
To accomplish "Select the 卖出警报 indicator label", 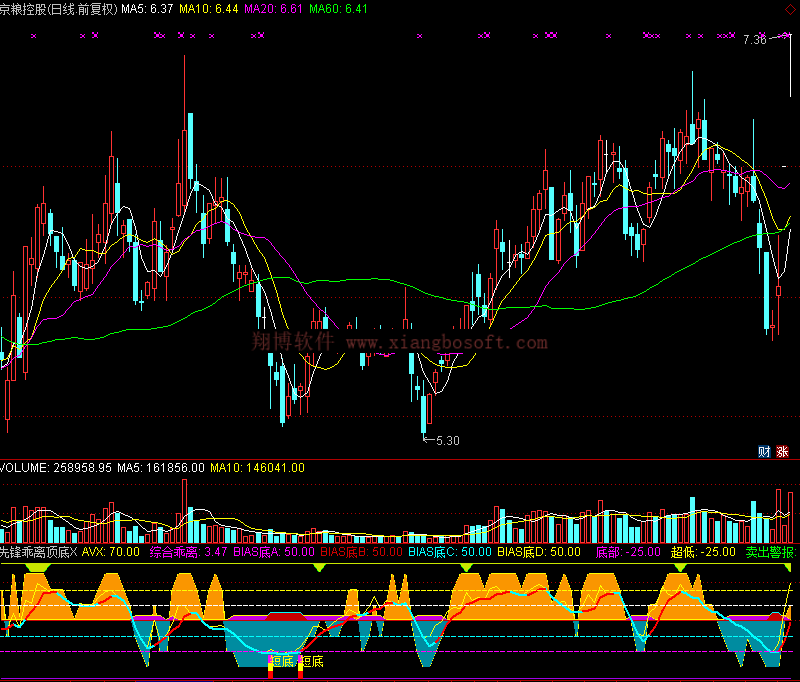I will [x=771, y=552].
